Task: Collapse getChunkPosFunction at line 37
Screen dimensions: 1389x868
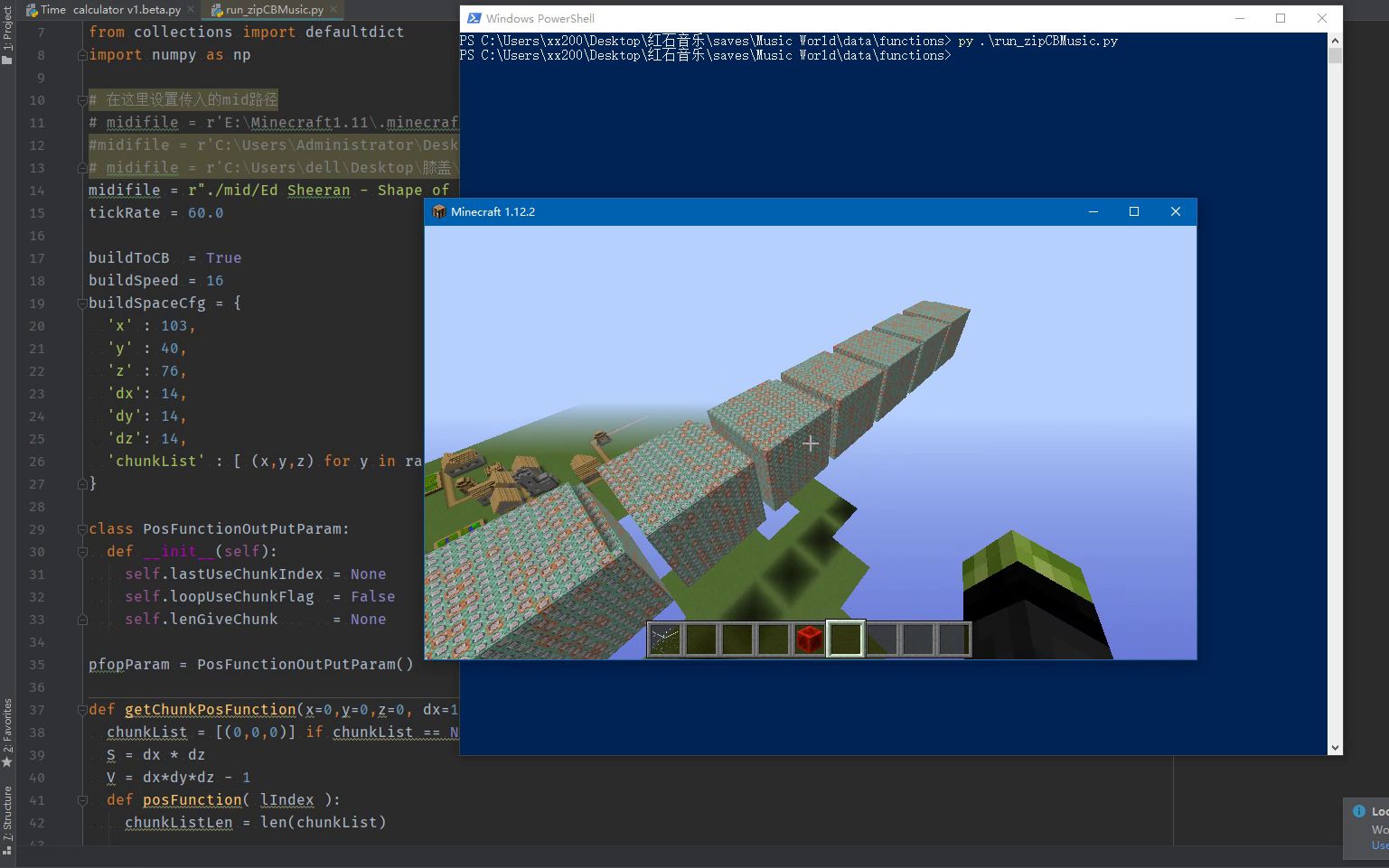Action: [82, 710]
